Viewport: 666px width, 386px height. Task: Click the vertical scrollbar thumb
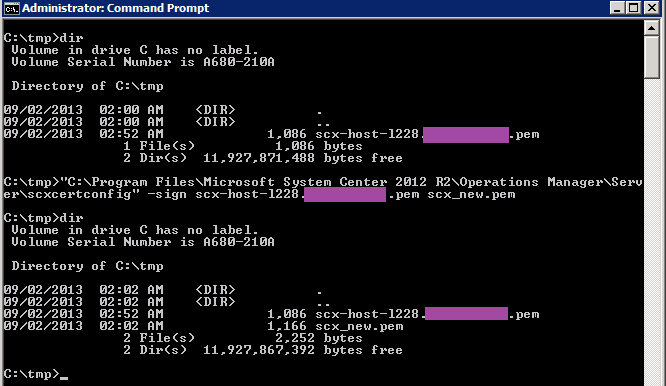(x=651, y=57)
